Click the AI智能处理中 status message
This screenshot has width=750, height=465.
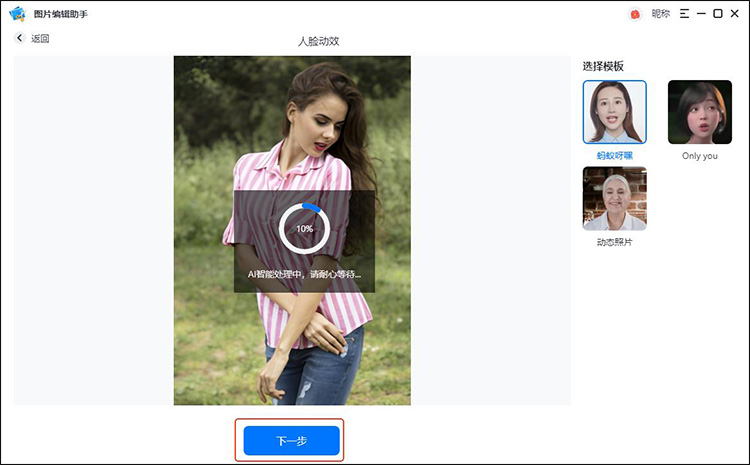(304, 273)
